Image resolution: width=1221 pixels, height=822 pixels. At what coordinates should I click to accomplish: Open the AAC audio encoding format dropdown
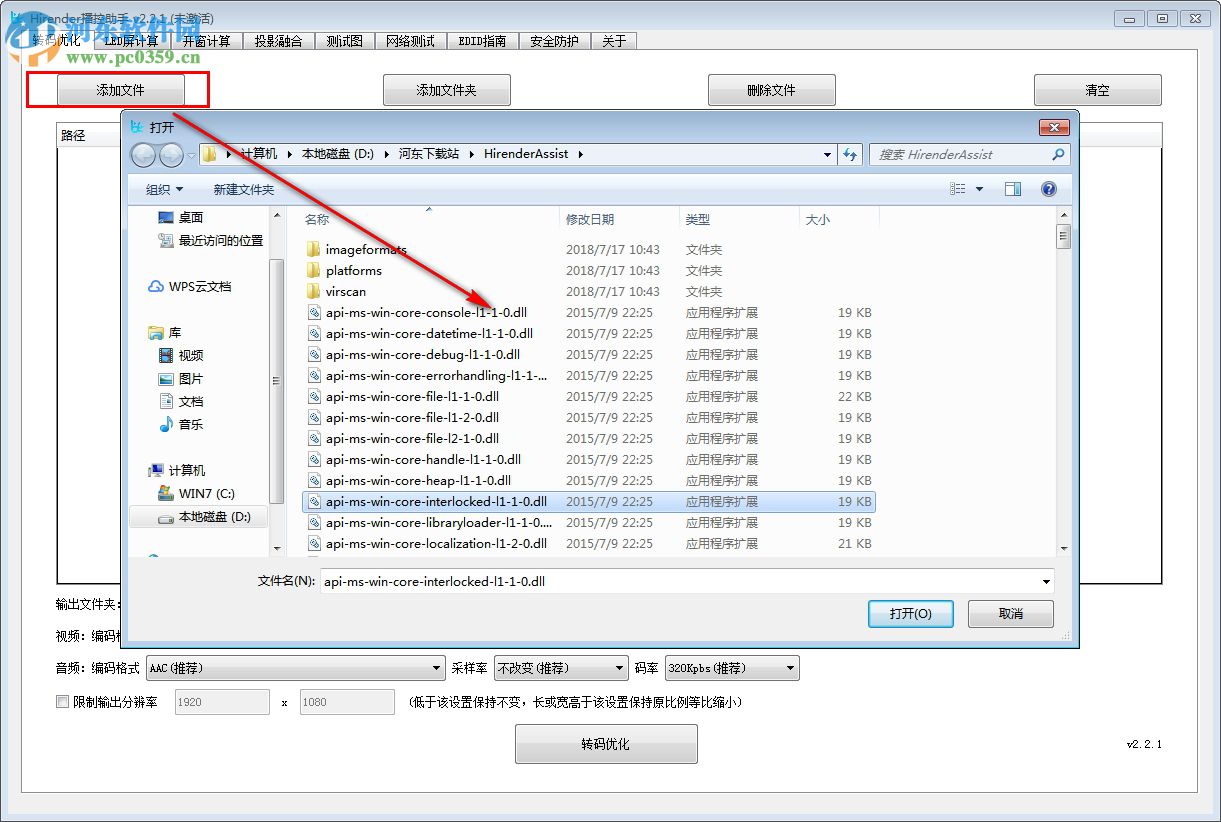(295, 667)
